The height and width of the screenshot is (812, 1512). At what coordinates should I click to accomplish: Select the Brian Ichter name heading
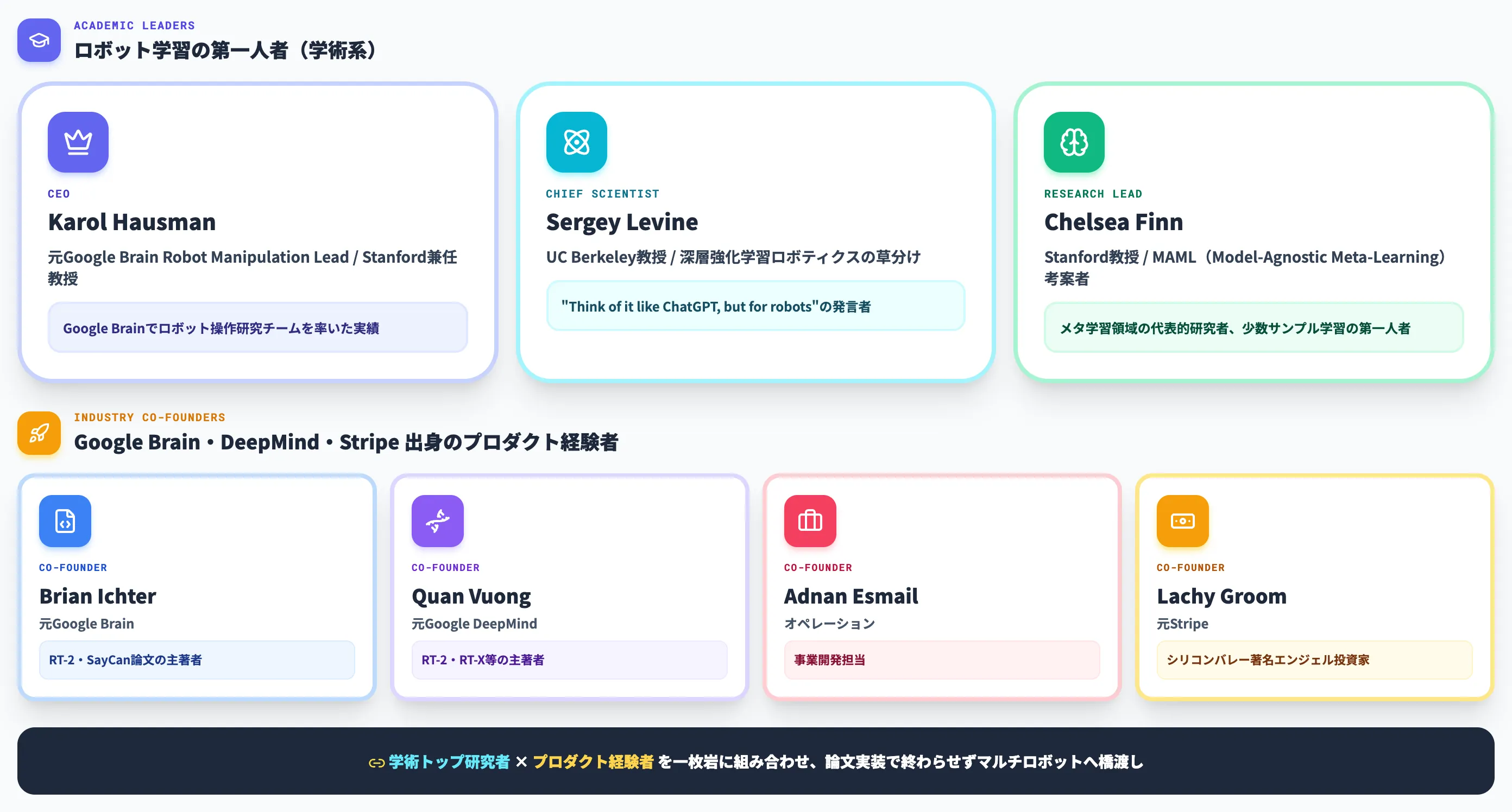coord(97,596)
